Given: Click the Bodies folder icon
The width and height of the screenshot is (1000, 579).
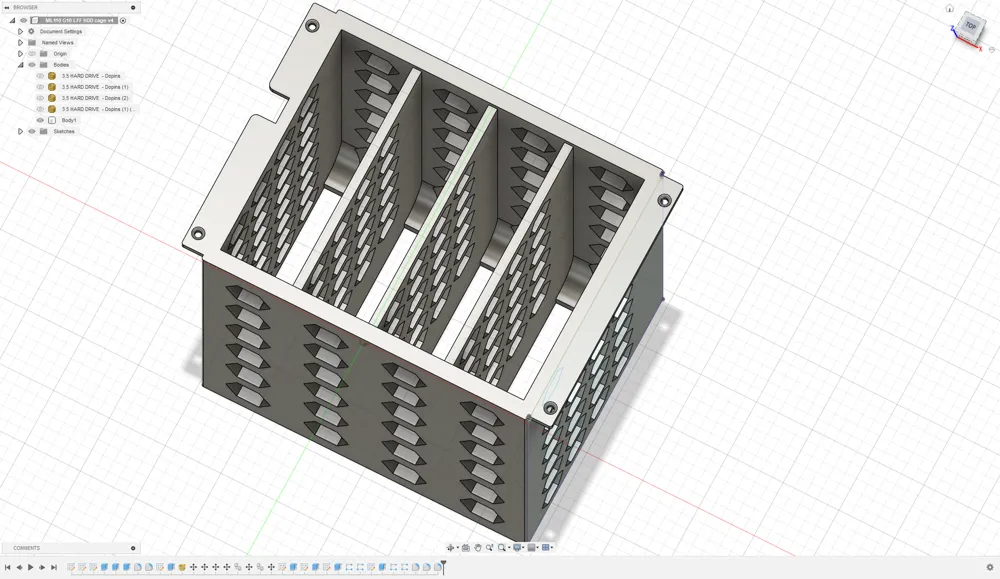Looking at the screenshot, I should click(43, 65).
